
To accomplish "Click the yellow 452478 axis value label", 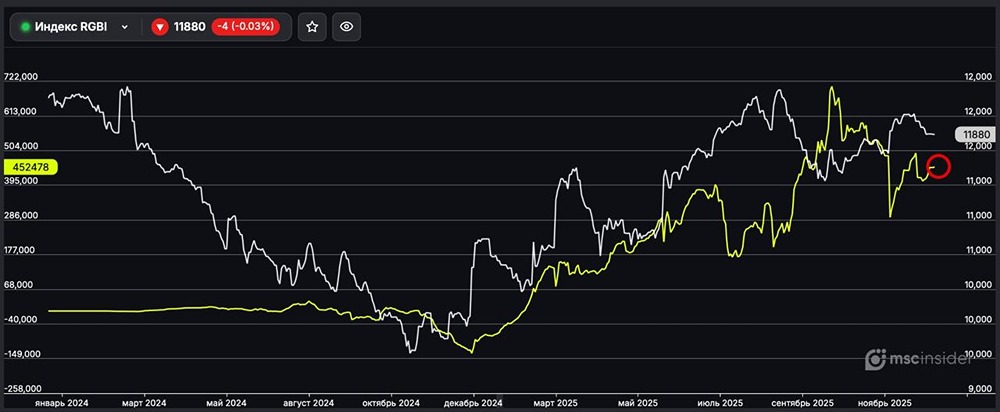I will click(x=30, y=167).
